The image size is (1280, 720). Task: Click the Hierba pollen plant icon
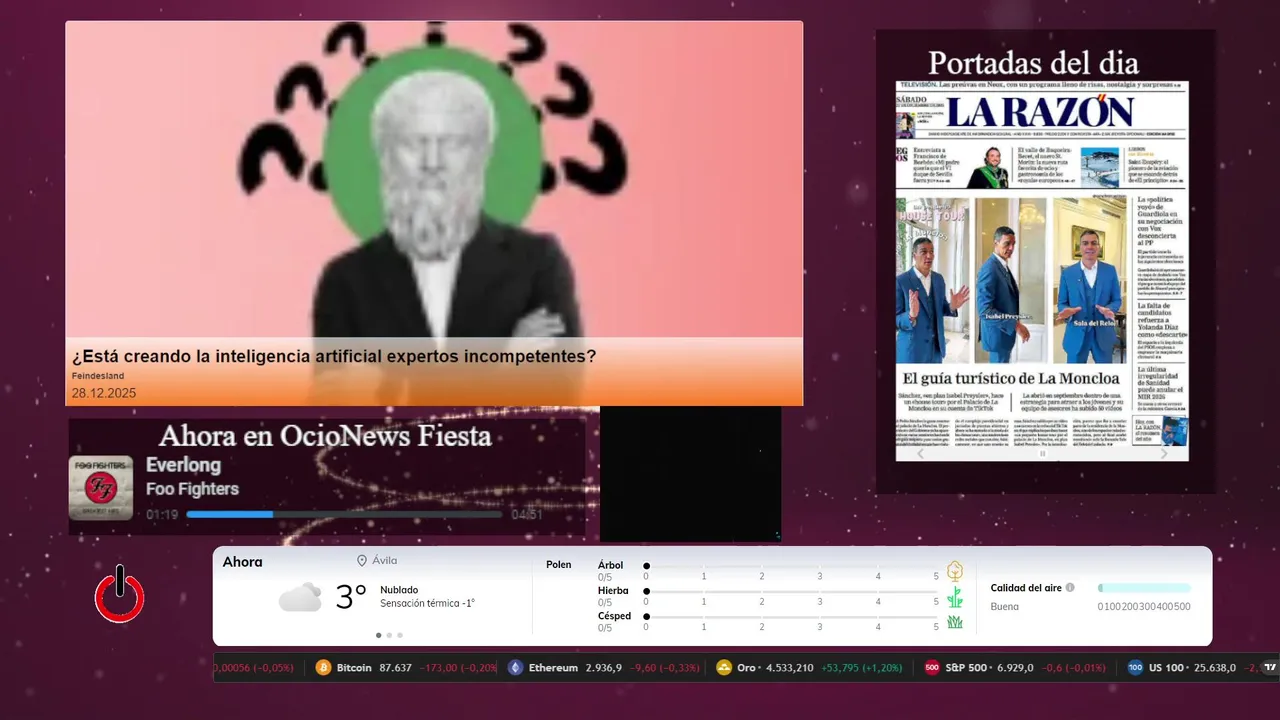[x=955, y=597]
